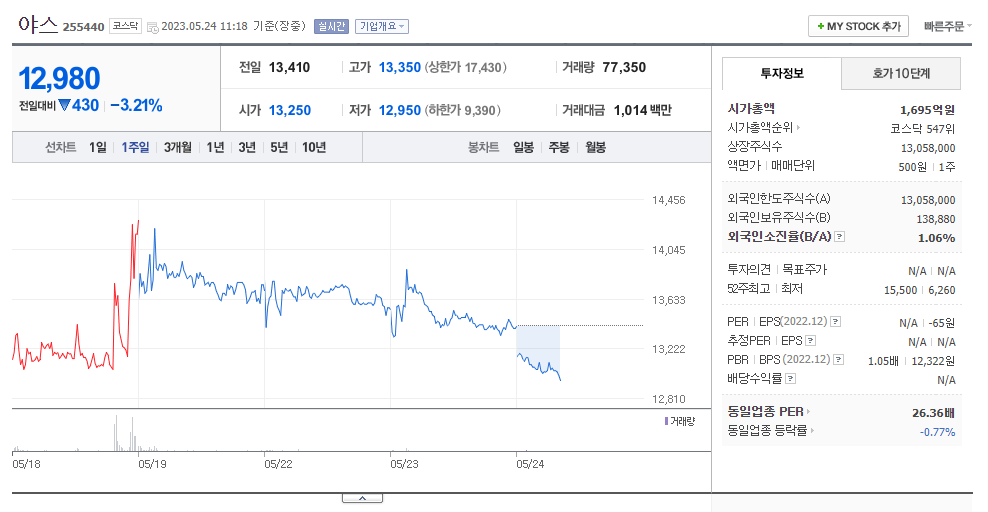Click the 05/22 date on the chart axis
This screenshot has width=988, height=512.
tap(279, 464)
